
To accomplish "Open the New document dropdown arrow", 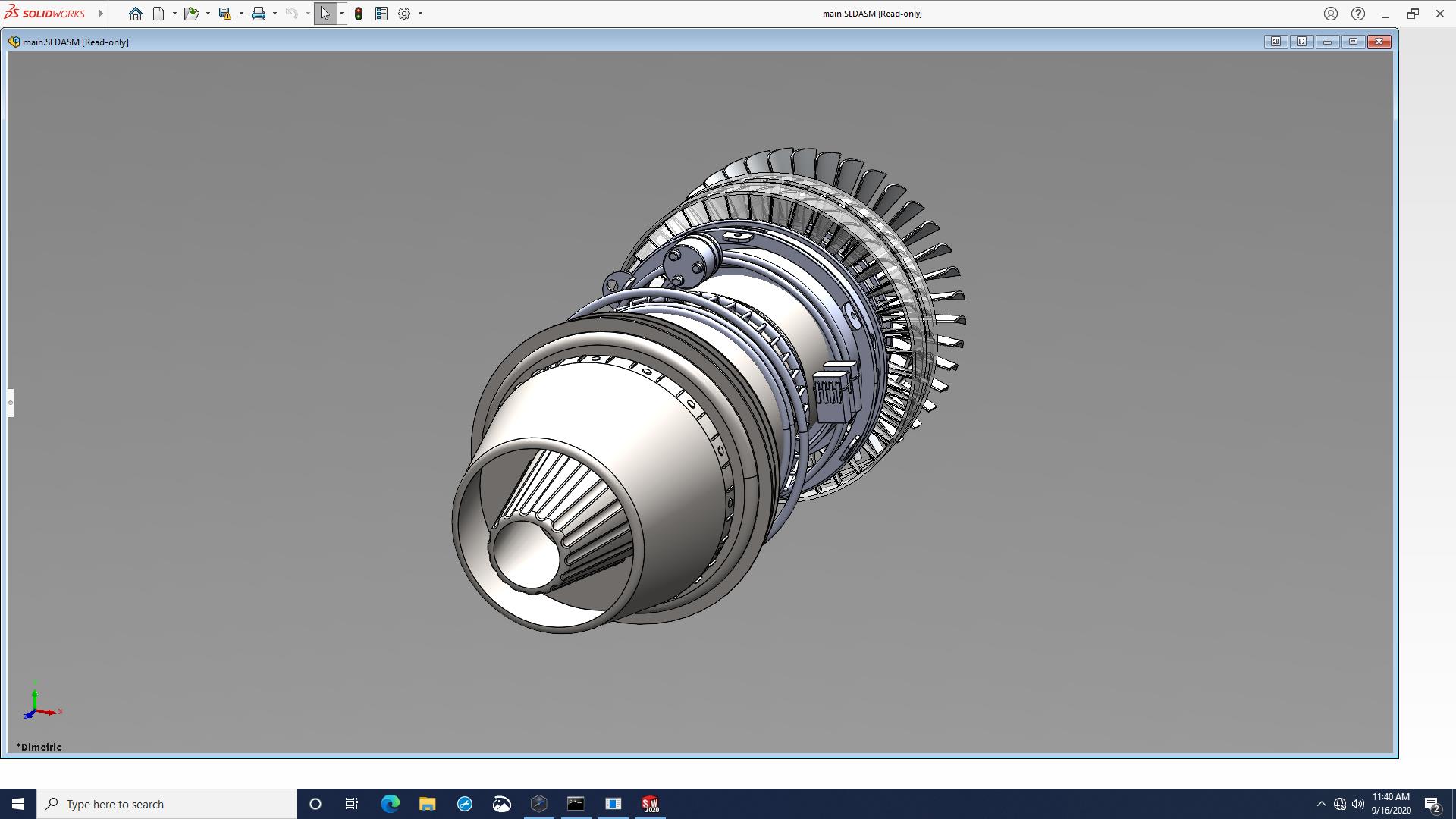I will click(174, 14).
